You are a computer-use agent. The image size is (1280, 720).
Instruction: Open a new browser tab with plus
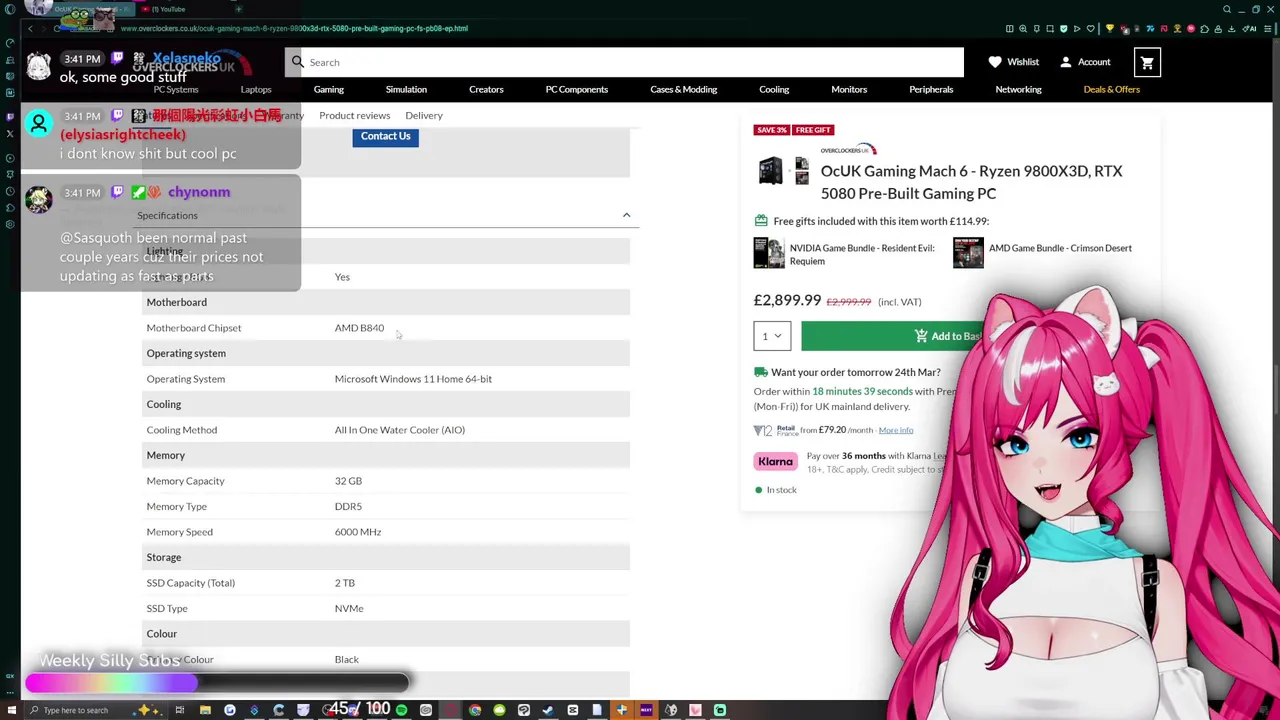(238, 9)
